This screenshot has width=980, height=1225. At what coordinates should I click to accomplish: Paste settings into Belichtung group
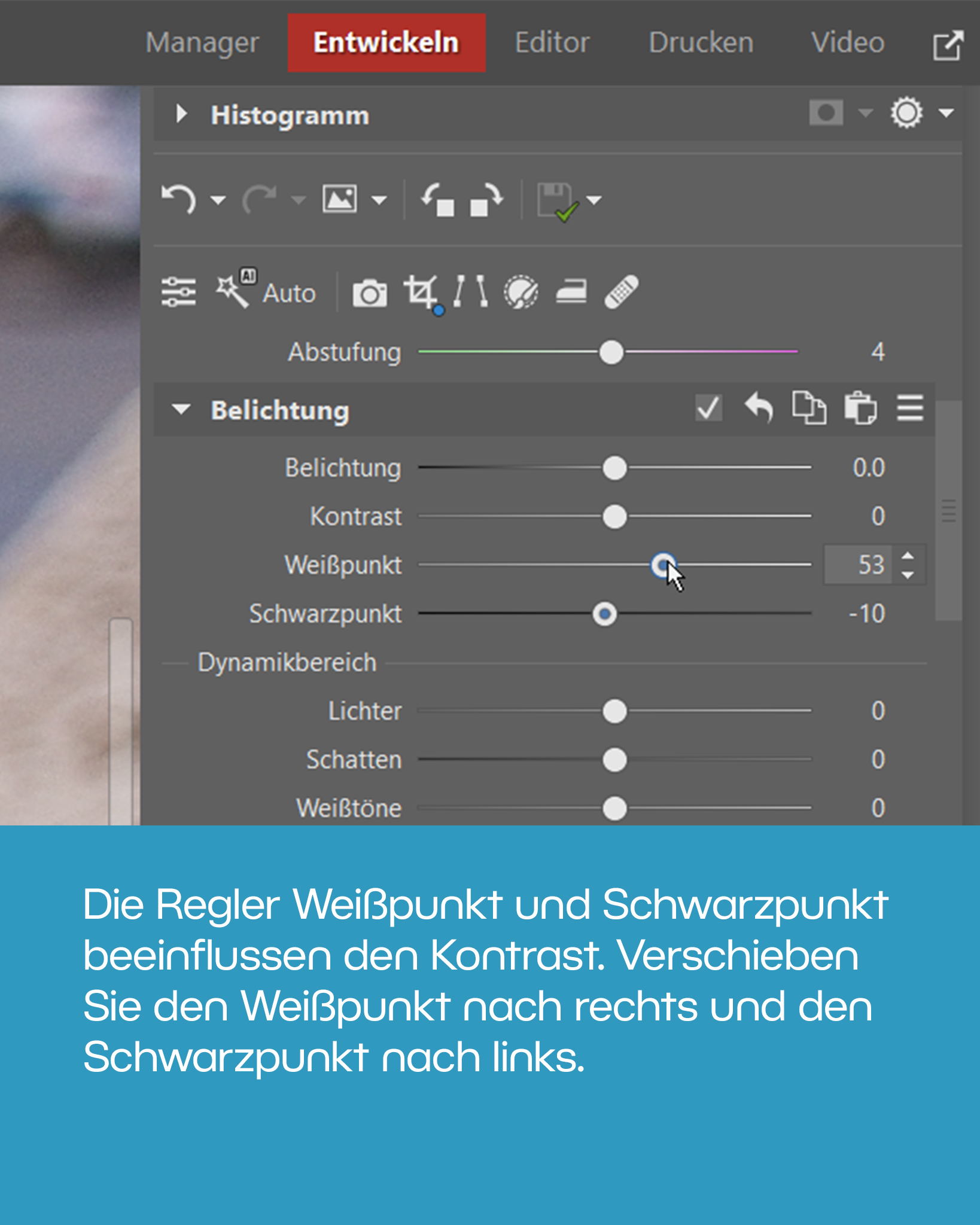click(860, 409)
